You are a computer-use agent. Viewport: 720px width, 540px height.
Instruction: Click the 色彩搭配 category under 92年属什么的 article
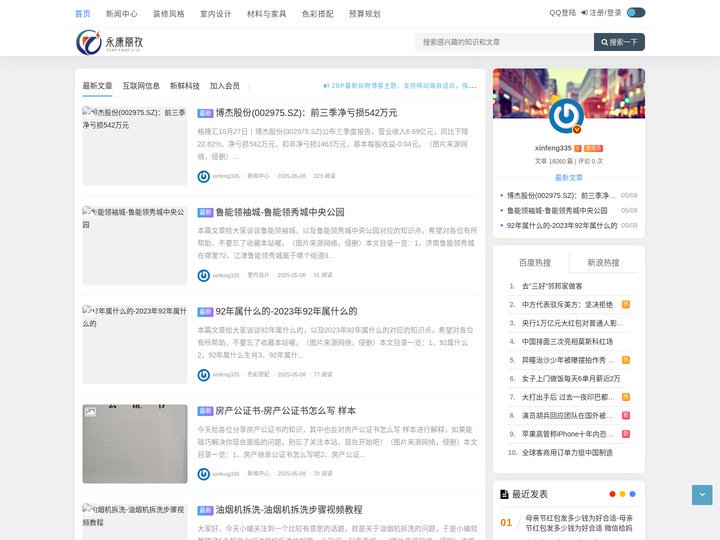pyautogui.click(x=259, y=375)
